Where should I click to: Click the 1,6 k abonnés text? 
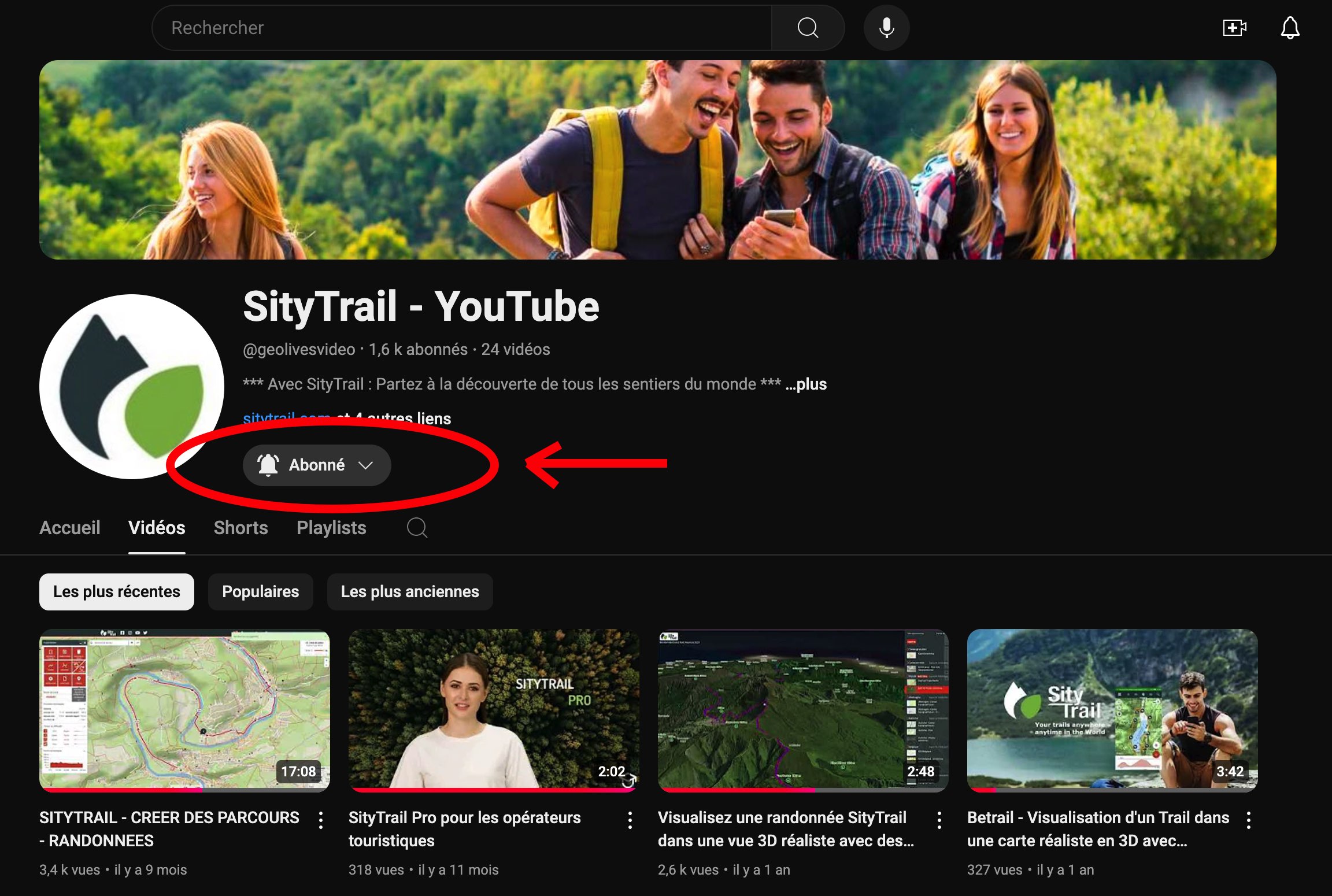[x=418, y=350]
